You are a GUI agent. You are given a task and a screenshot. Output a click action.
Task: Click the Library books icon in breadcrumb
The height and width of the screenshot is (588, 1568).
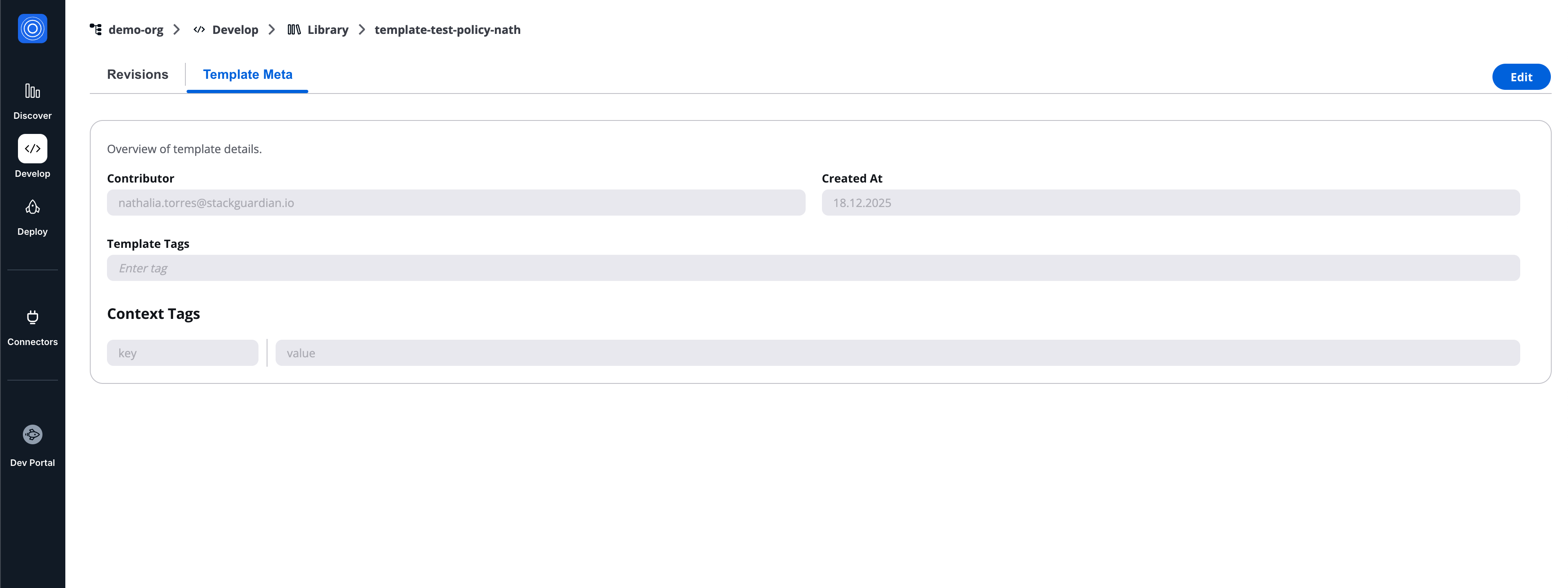click(294, 29)
